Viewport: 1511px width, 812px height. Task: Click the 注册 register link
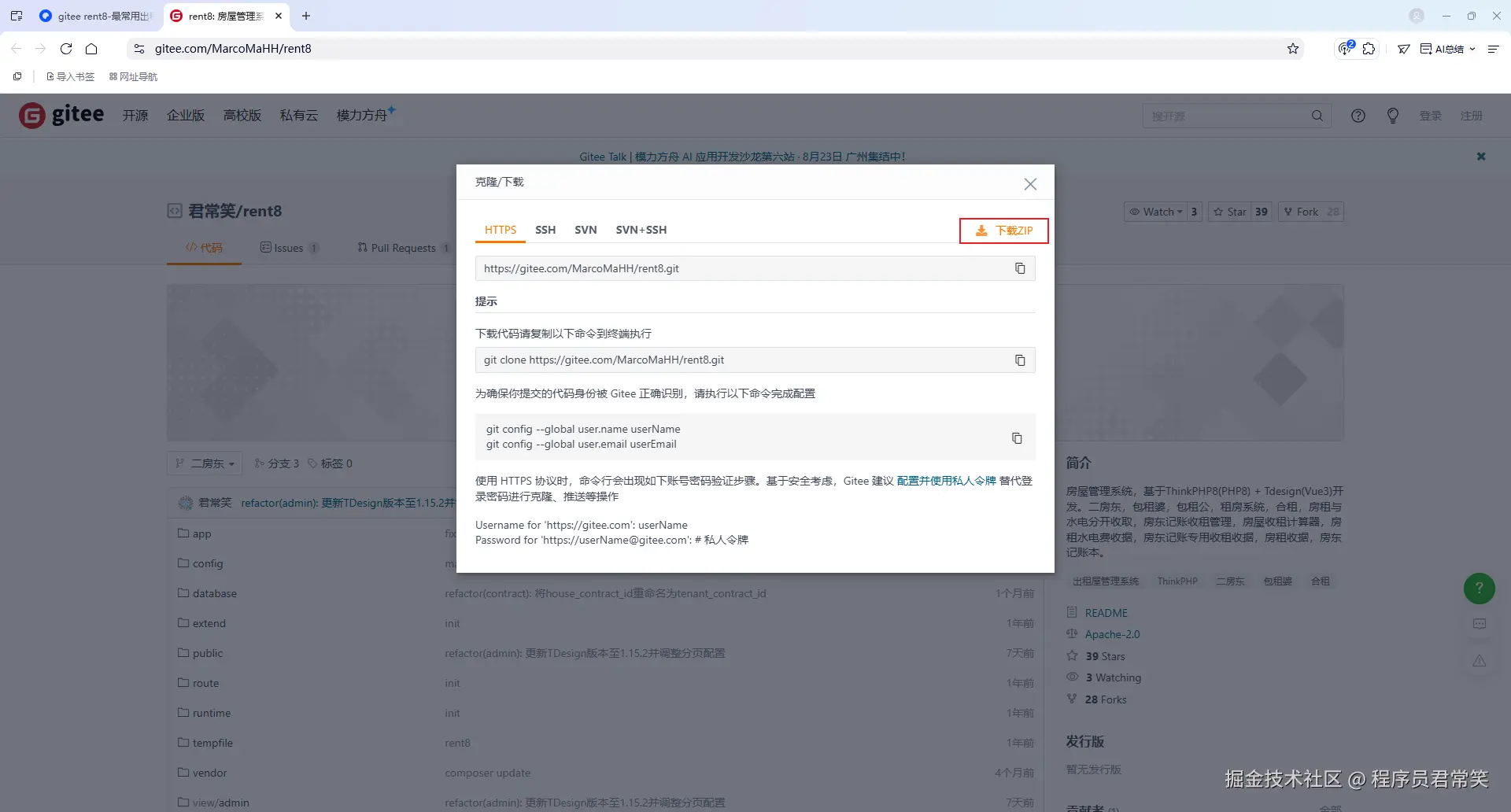[1472, 116]
